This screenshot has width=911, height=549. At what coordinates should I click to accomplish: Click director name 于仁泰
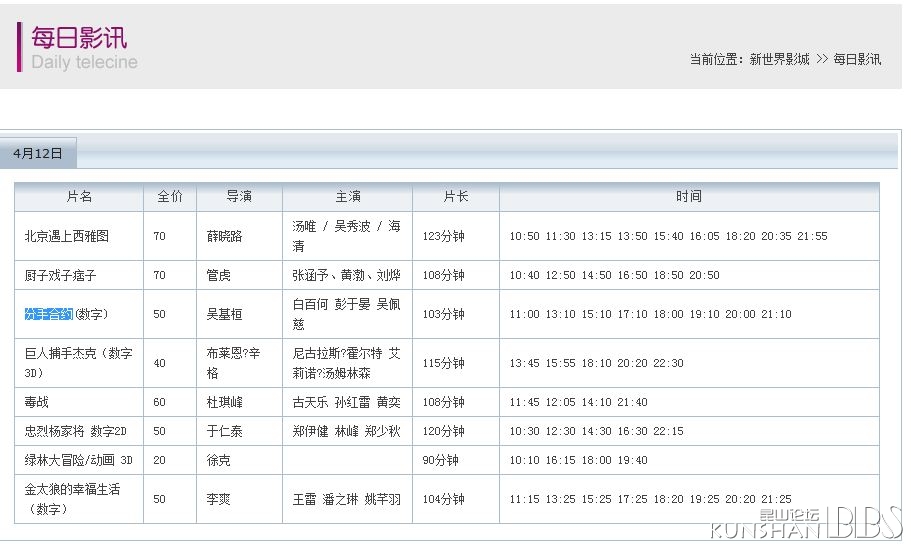click(224, 431)
